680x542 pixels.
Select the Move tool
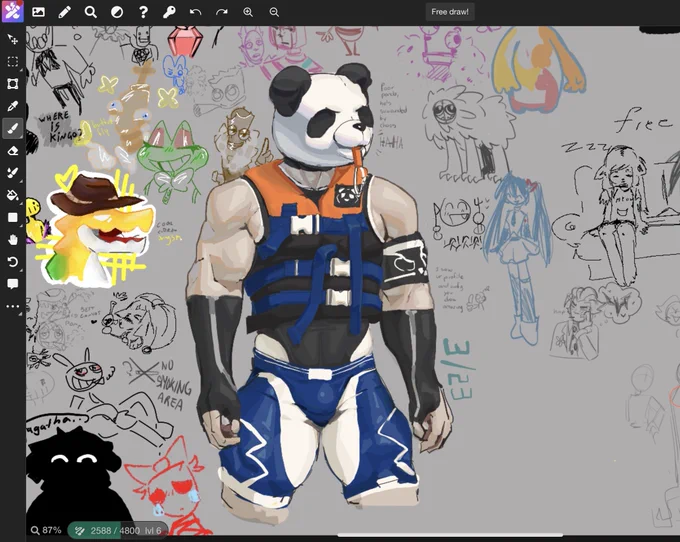tap(13, 39)
